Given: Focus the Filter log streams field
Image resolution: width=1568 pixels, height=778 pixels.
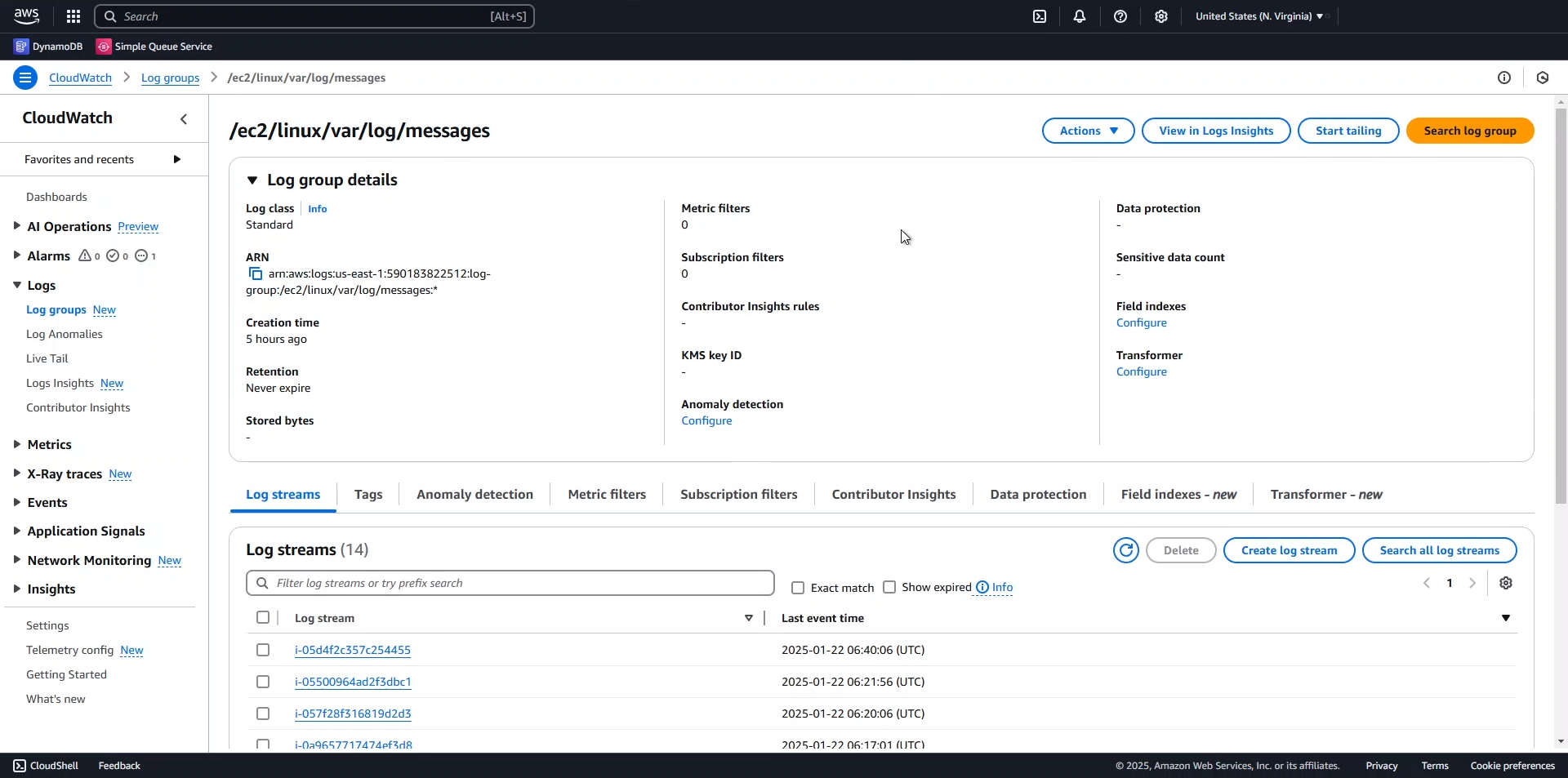Looking at the screenshot, I should pos(510,584).
